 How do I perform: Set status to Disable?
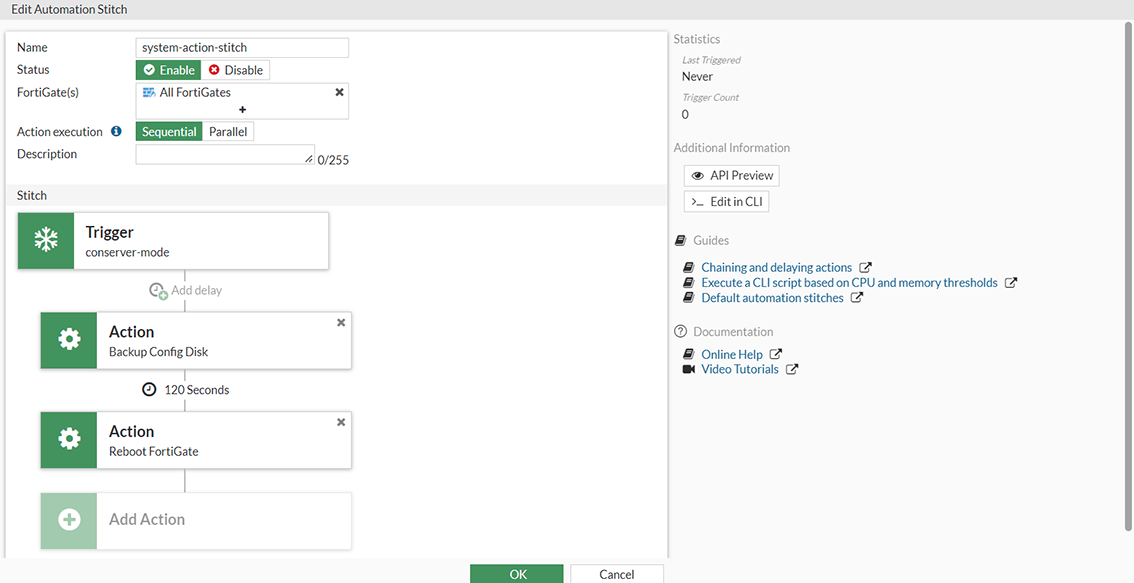(x=235, y=70)
